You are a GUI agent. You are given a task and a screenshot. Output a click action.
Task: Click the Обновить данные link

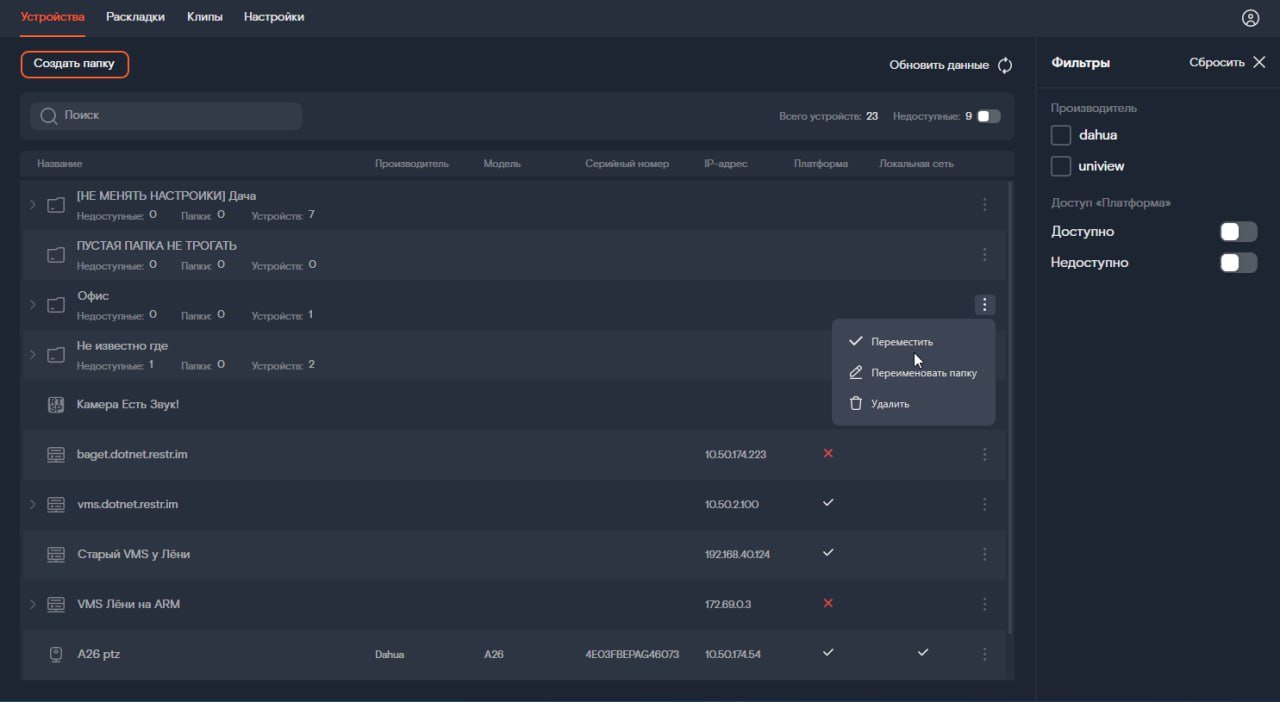[939, 65]
